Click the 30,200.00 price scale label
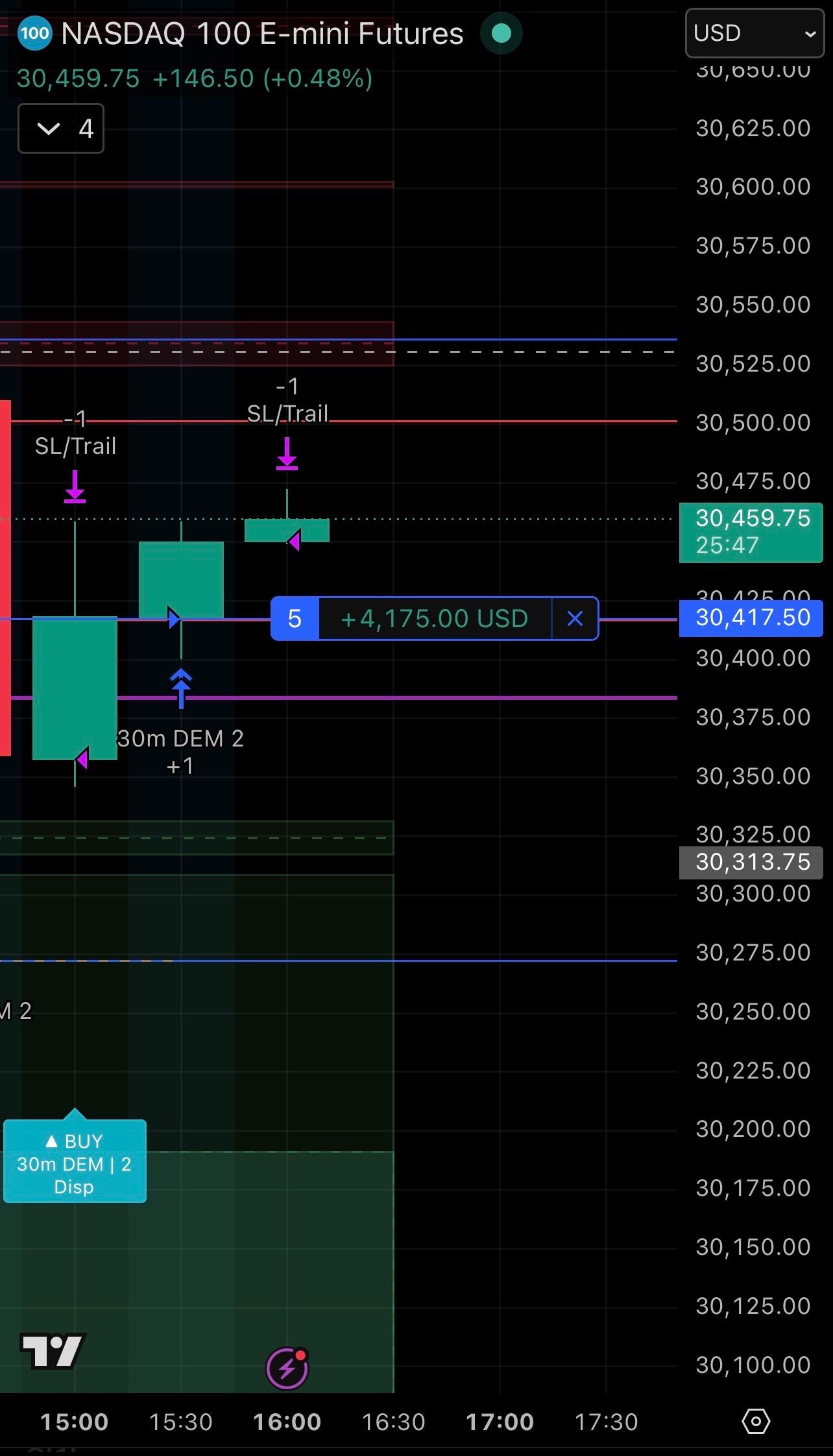This screenshot has height=1456, width=833. tap(753, 1129)
